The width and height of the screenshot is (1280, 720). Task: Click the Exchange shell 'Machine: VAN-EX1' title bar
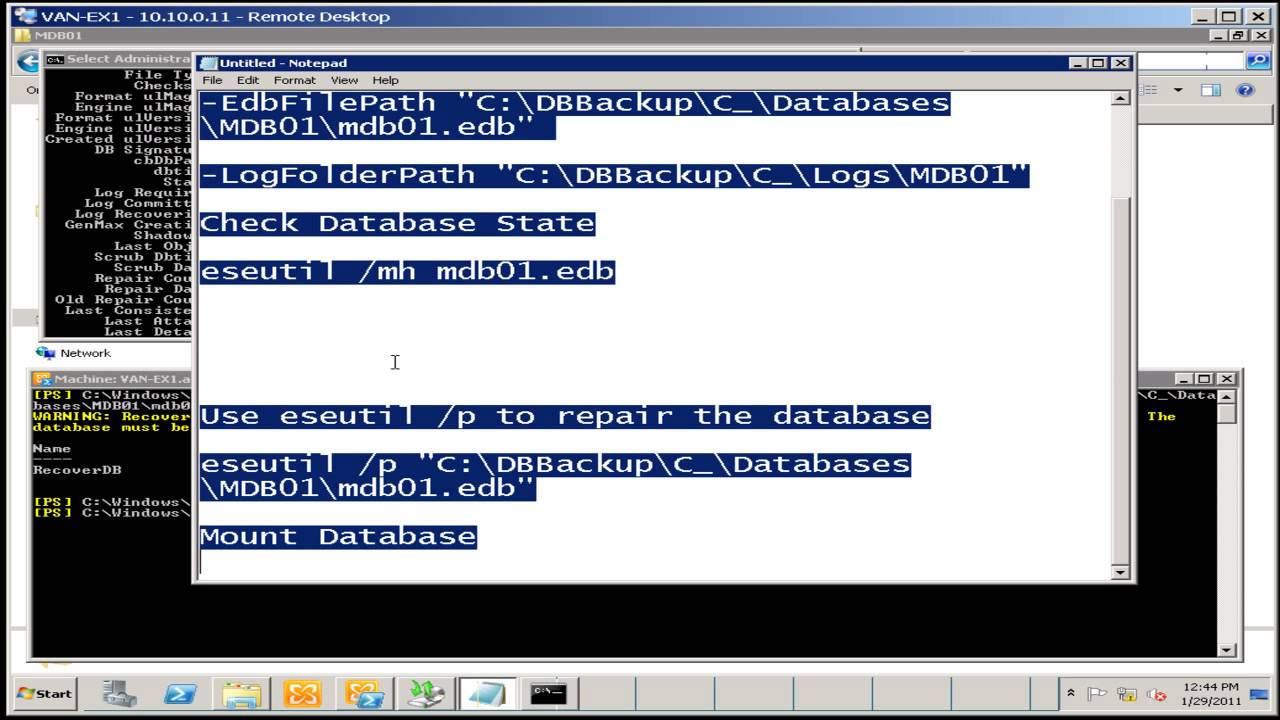pyautogui.click(x=113, y=379)
